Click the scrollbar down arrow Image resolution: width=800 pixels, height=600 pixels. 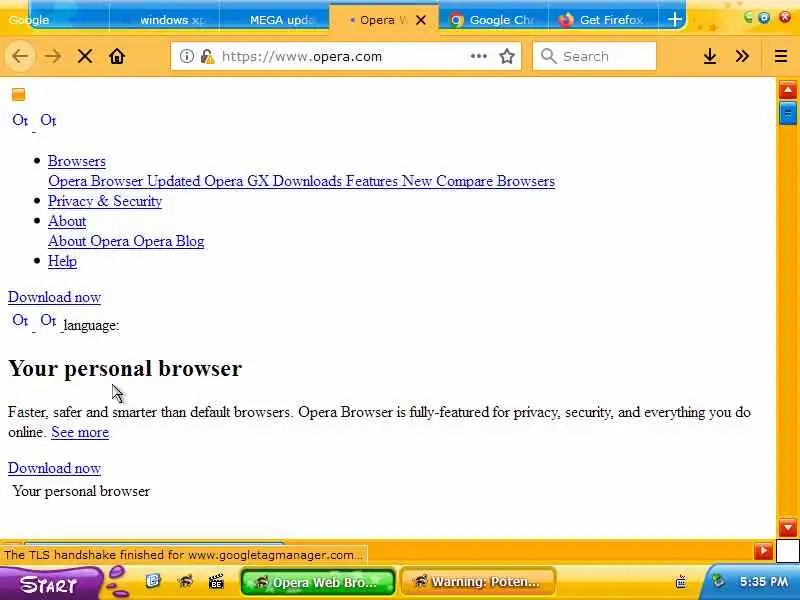coord(788,527)
